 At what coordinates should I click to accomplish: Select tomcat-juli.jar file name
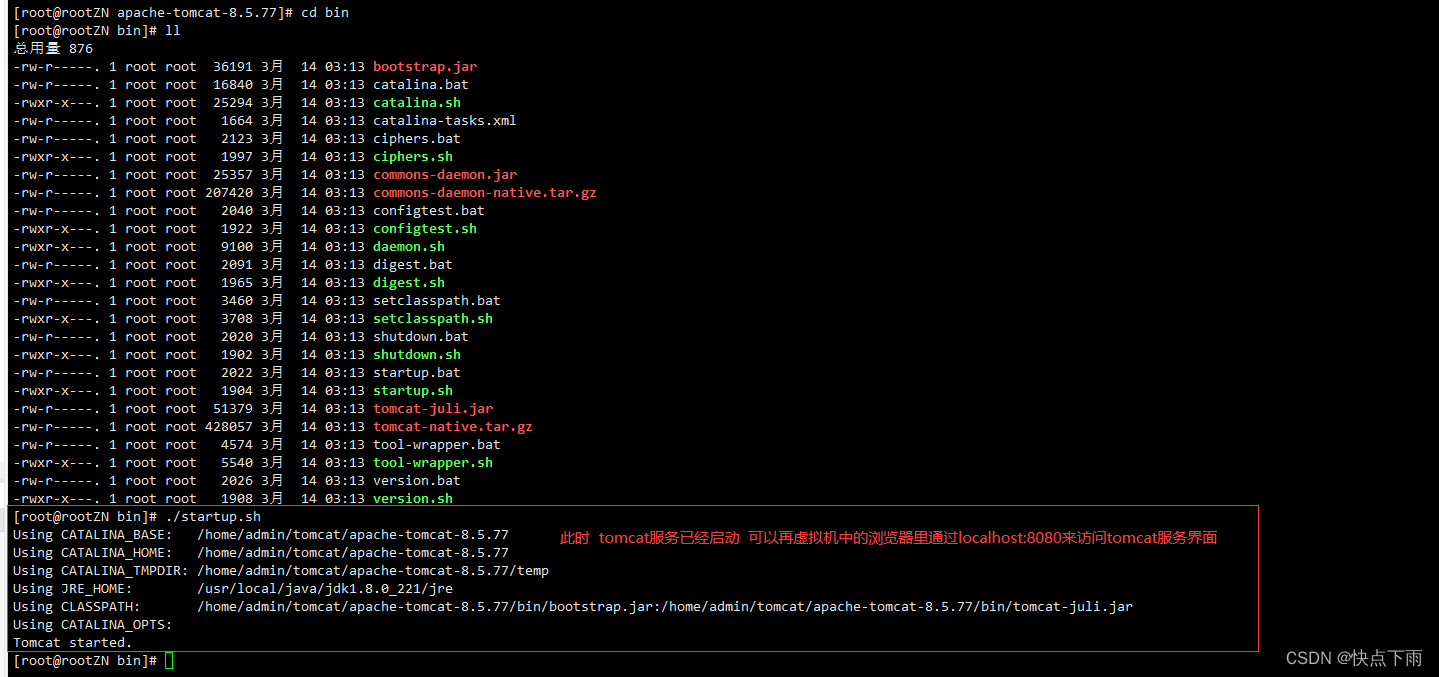[433, 408]
